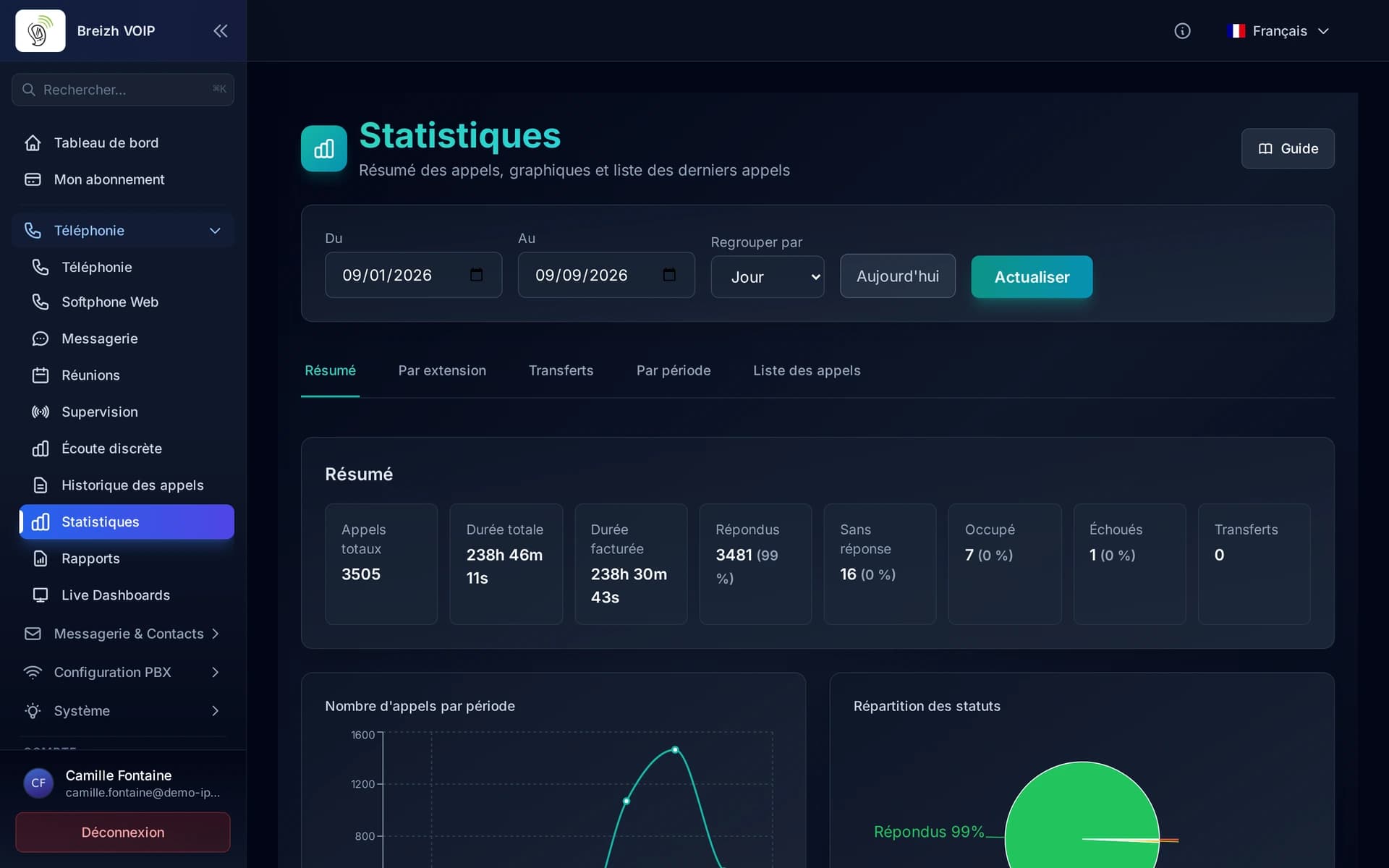Click the Guide book icon
Viewport: 1389px width, 868px height.
coord(1265,148)
